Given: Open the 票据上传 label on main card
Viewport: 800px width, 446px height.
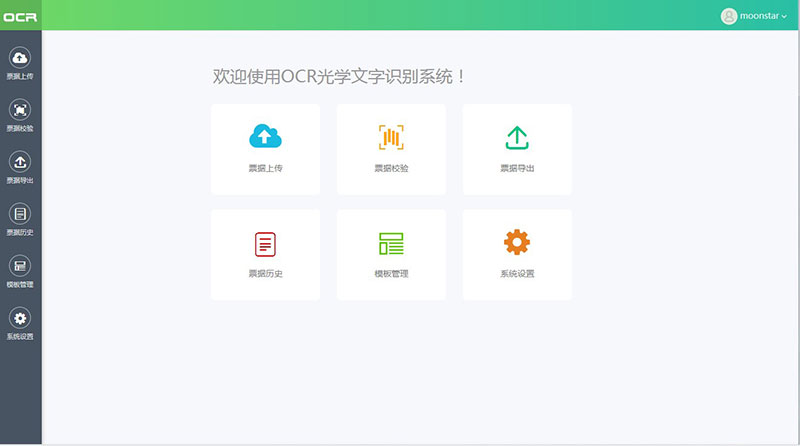Looking at the screenshot, I should [x=265, y=168].
